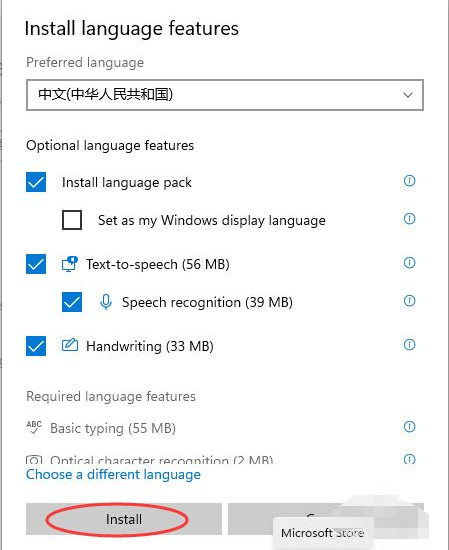Click the Basic typing ABC icon
449x550 pixels.
pos(34,427)
